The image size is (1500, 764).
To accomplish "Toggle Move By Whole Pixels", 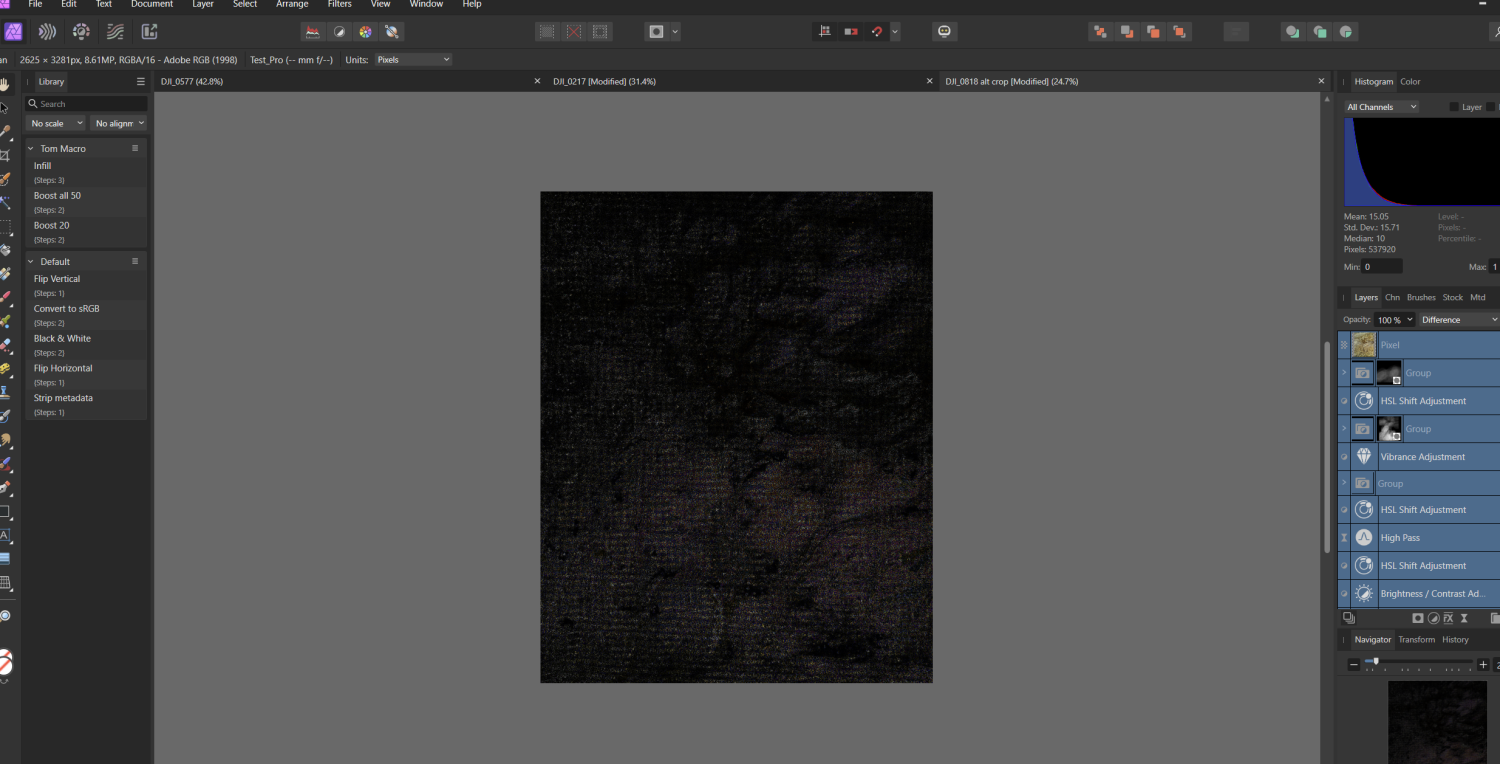I will tap(851, 32).
